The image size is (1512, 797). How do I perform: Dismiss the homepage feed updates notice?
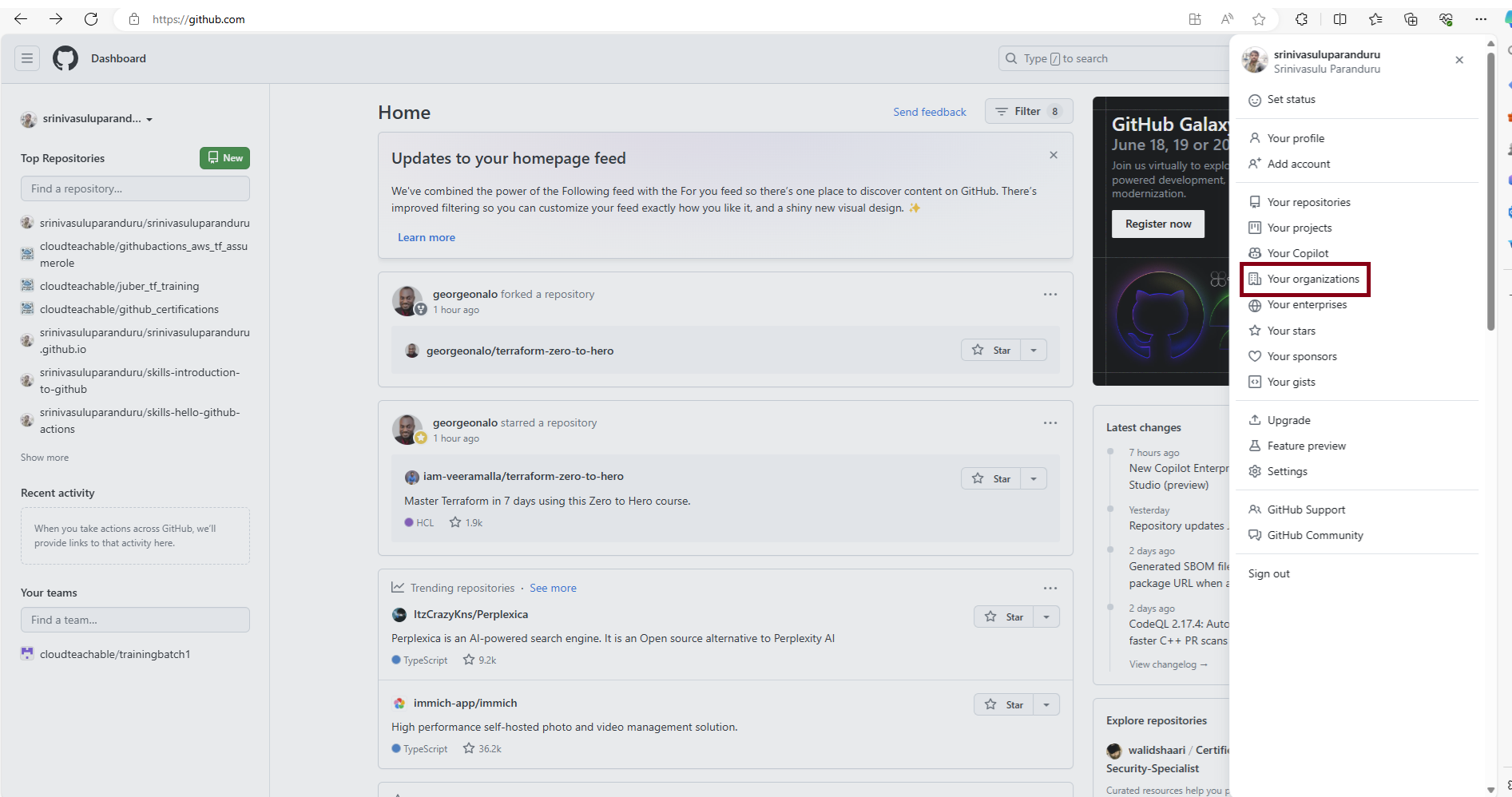tap(1054, 155)
